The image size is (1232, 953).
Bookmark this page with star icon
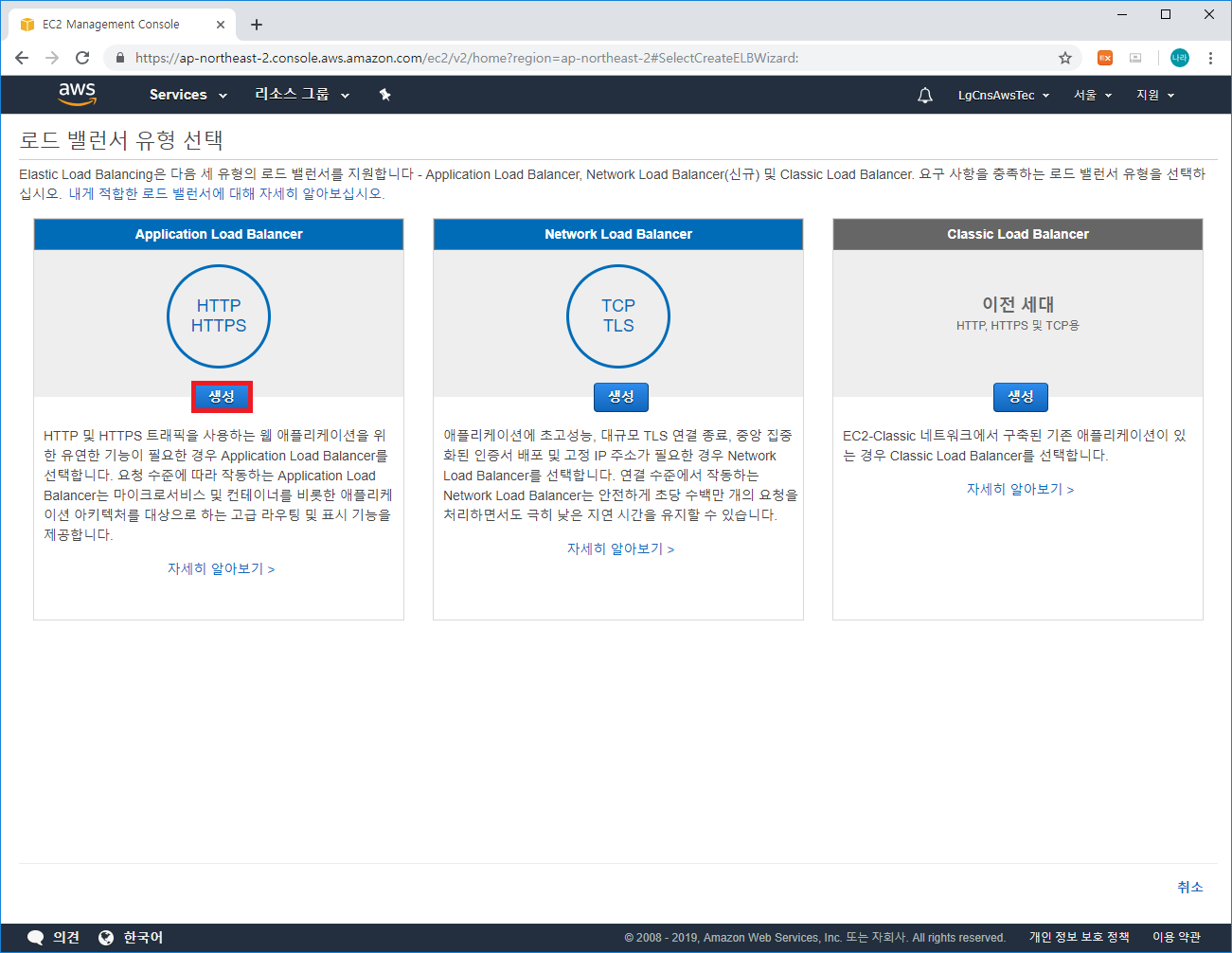click(1065, 58)
